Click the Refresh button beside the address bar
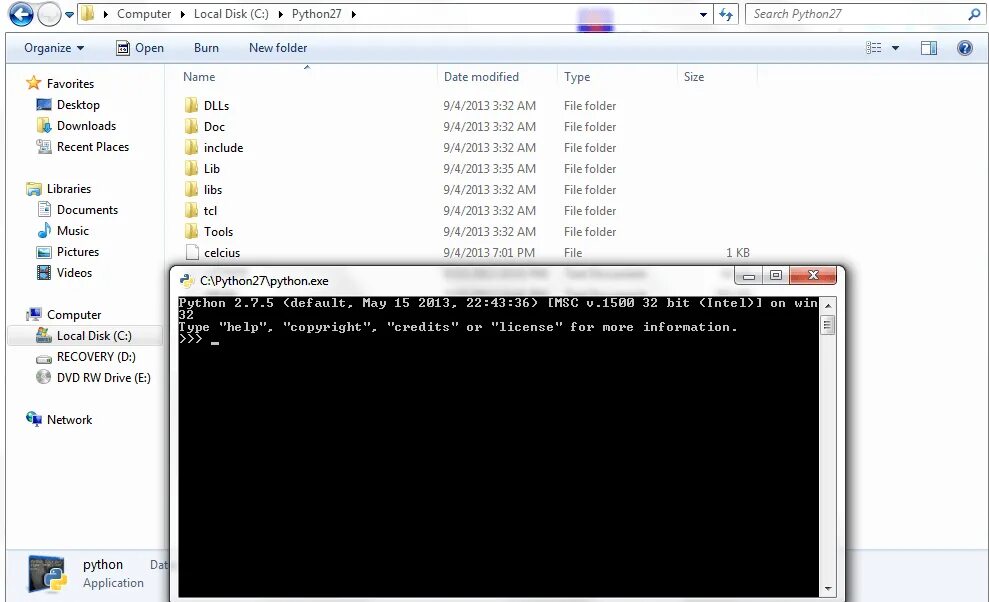The height and width of the screenshot is (602, 989). pyautogui.click(x=726, y=14)
